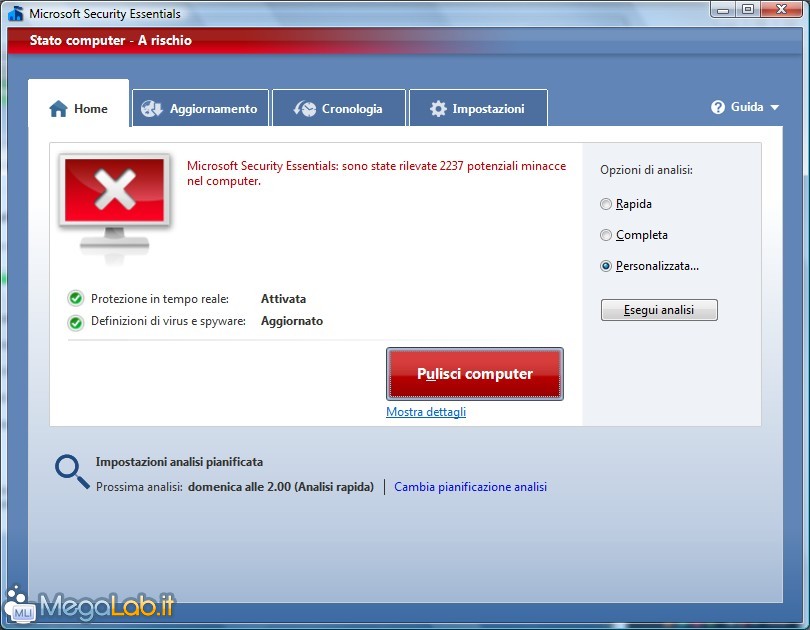Click Cambia pianificazione analisi link
The height and width of the screenshot is (630, 810).
coord(471,487)
